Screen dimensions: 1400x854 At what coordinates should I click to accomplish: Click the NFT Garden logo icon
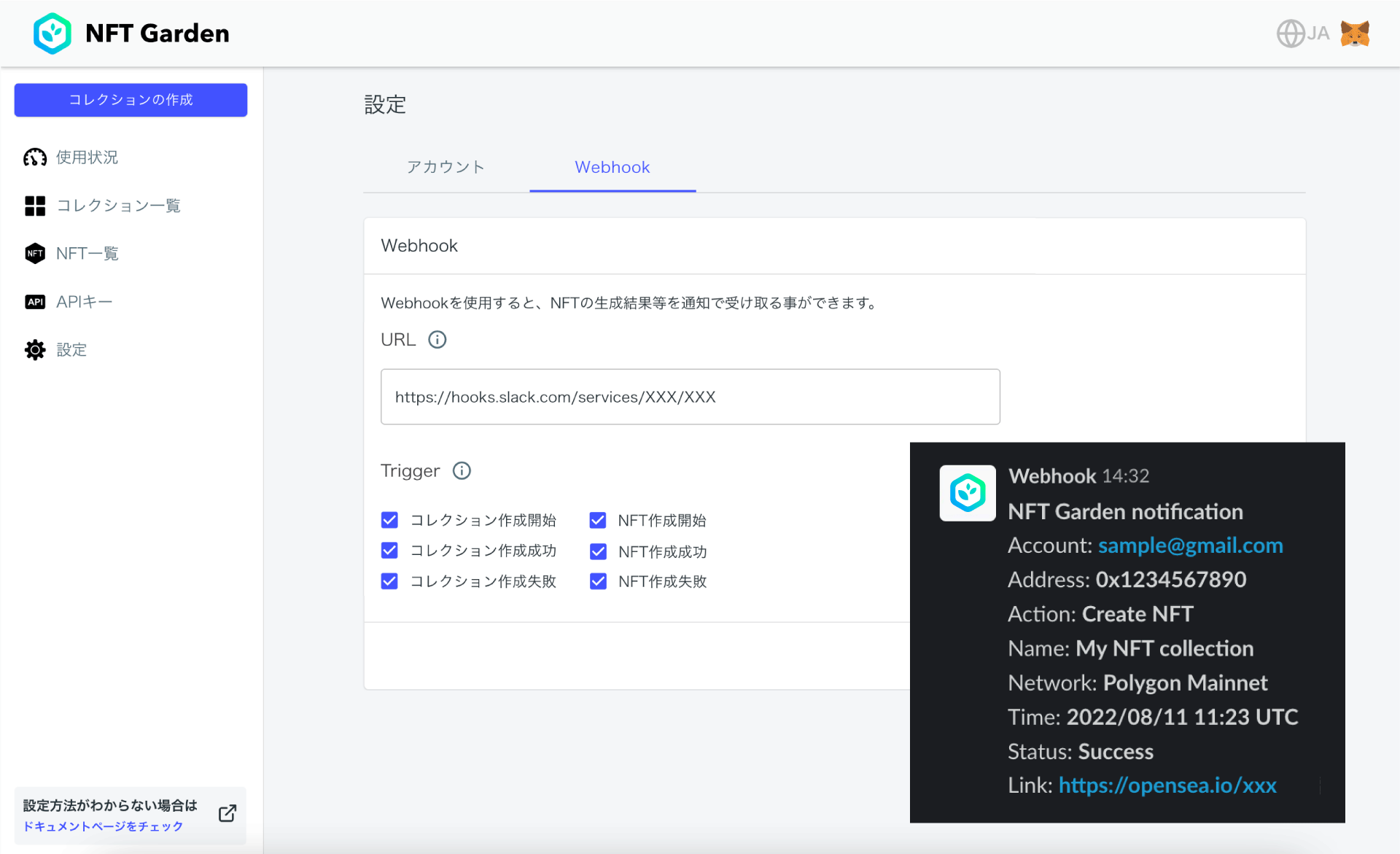51,33
